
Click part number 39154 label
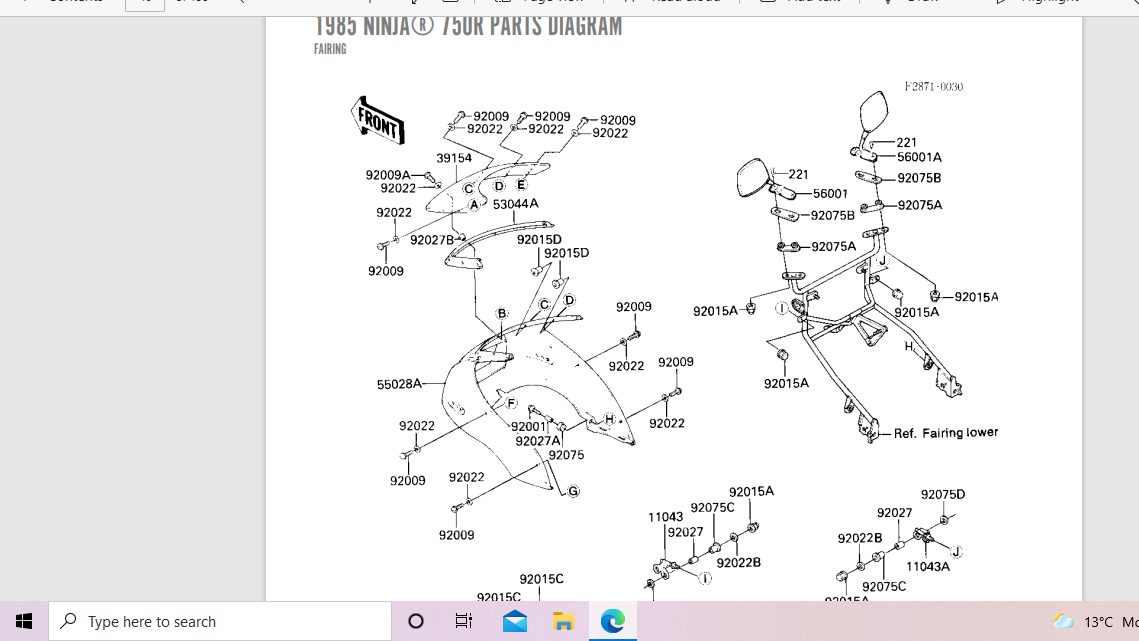(x=454, y=158)
